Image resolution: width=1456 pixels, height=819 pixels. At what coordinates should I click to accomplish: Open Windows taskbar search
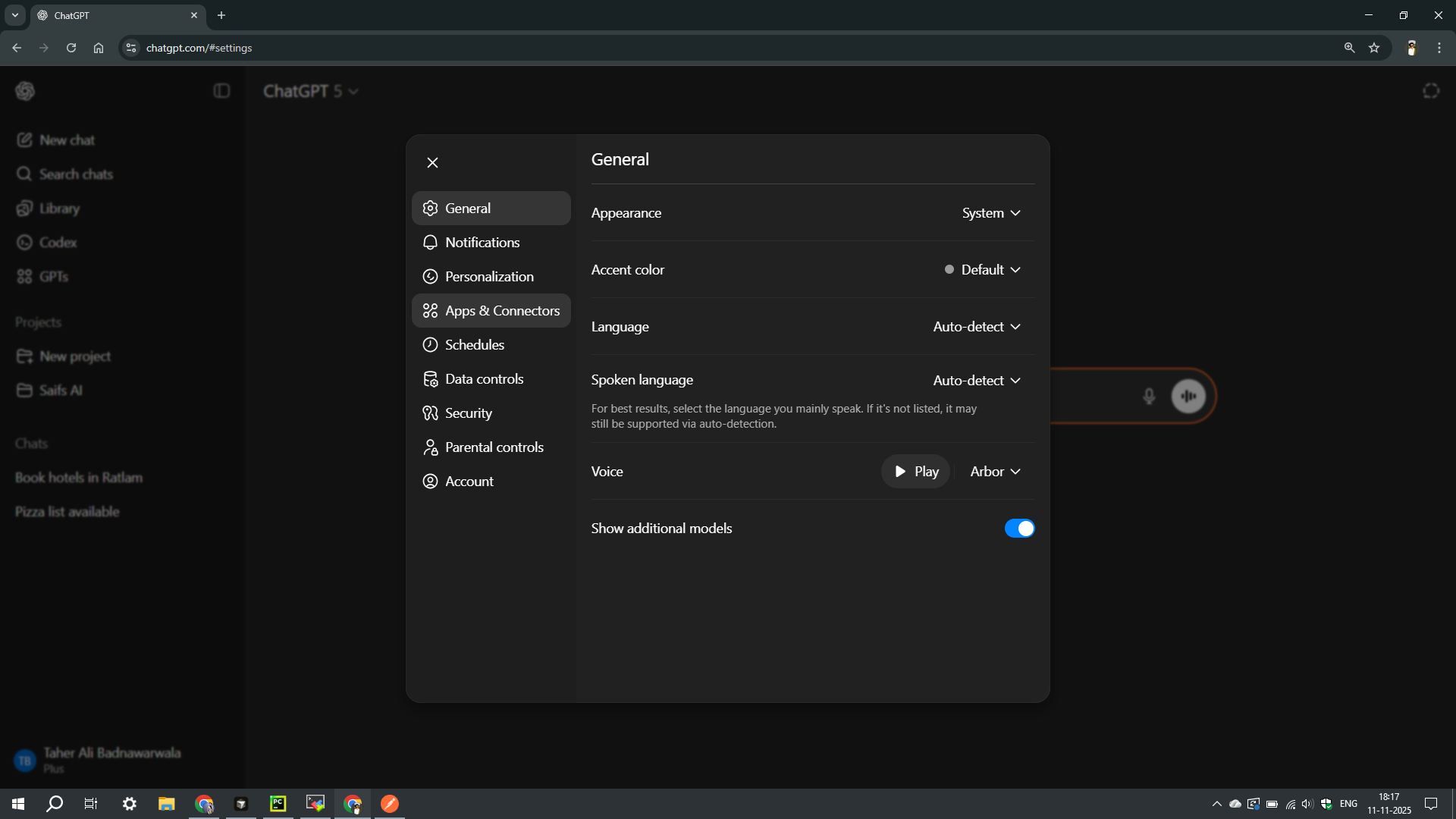(x=55, y=804)
